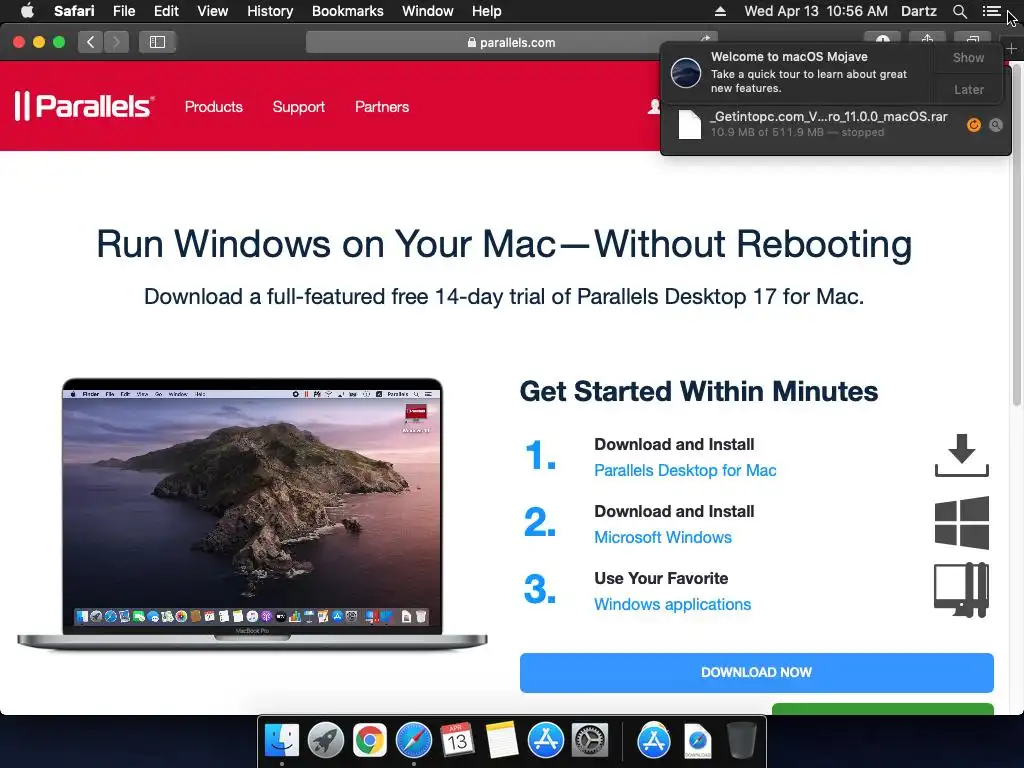Click the Windows logo icon beside step 2
Viewport: 1024px width, 768px height.
click(x=962, y=522)
